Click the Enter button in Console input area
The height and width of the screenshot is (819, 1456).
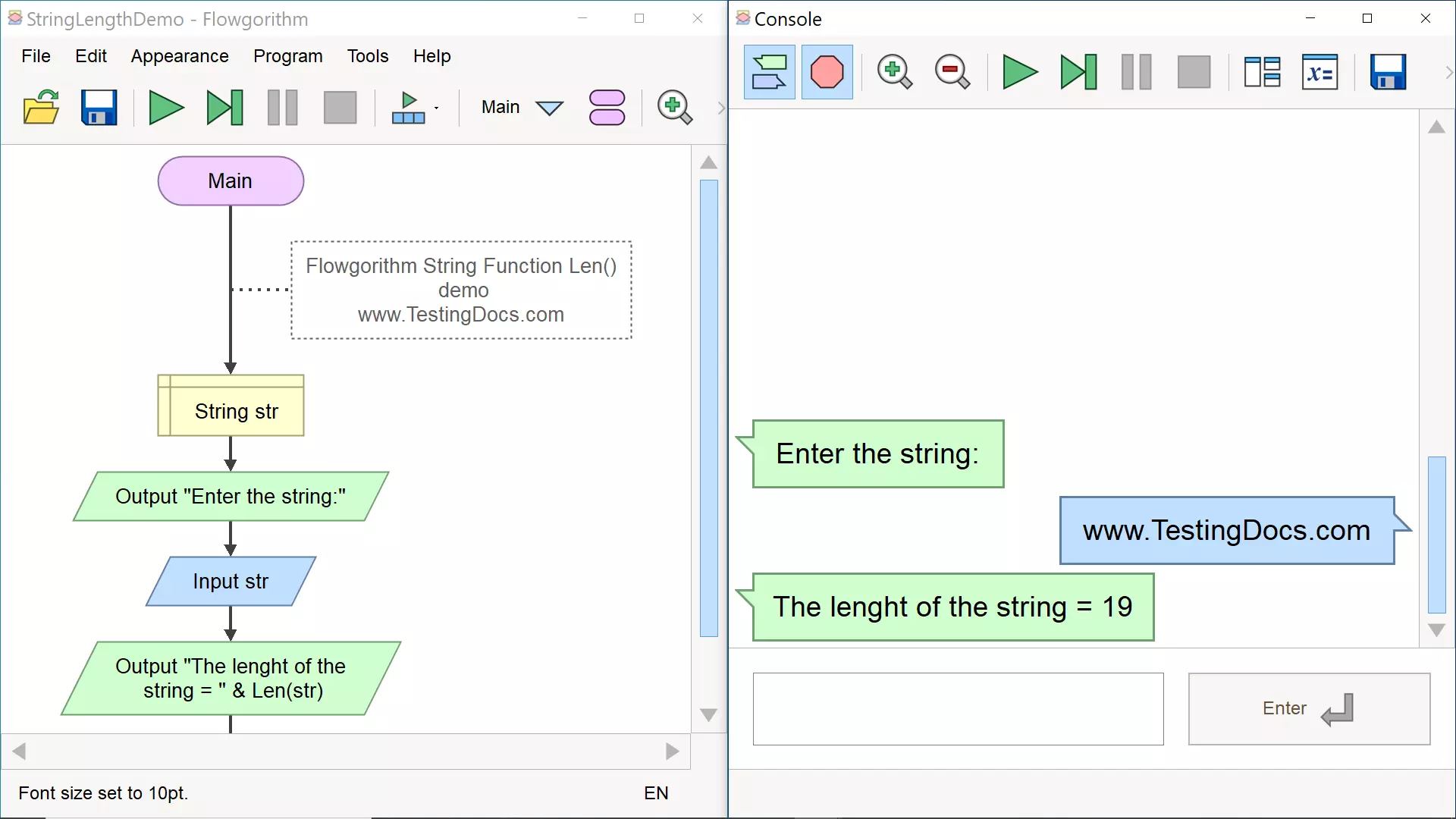tap(1308, 708)
